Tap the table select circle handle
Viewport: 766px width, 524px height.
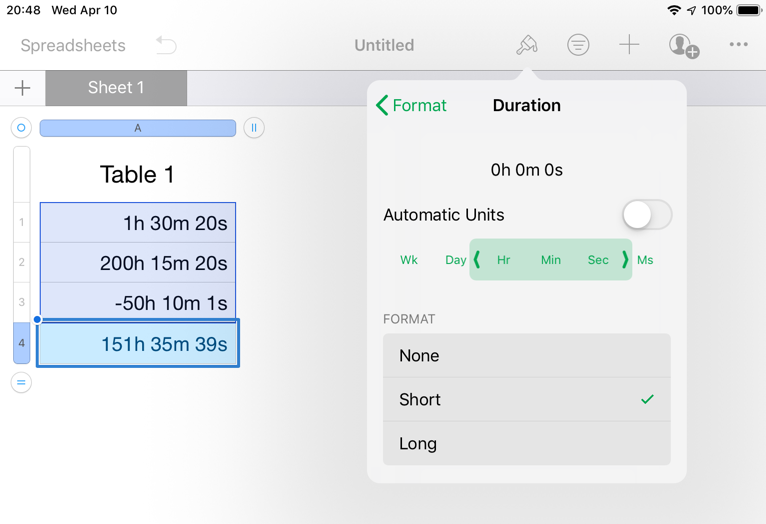tap(21, 128)
